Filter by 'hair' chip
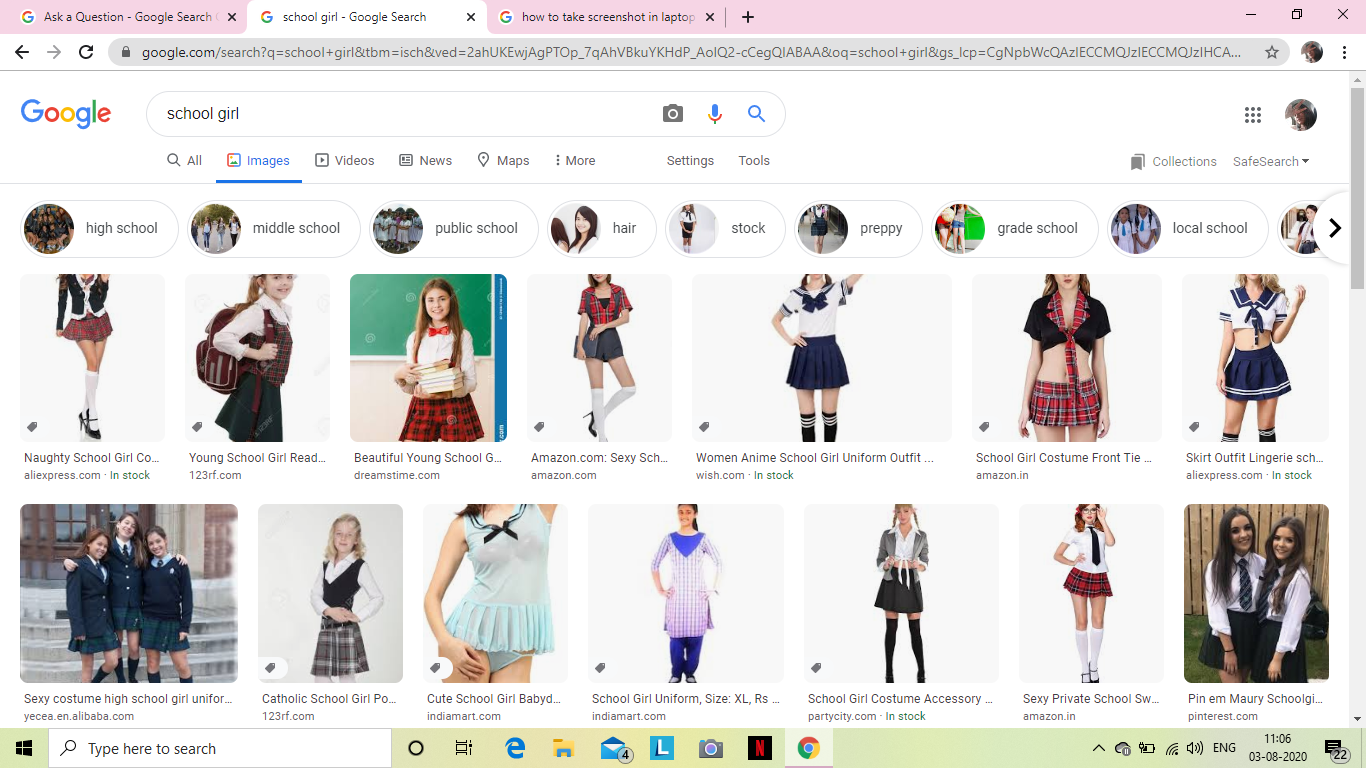The image size is (1366, 768). tap(602, 228)
